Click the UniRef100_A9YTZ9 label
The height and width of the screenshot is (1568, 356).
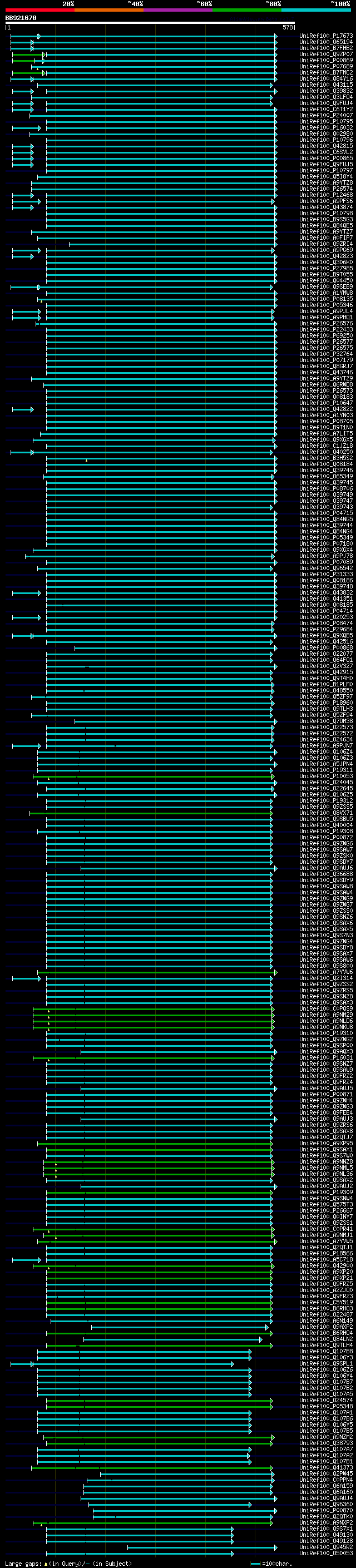[325, 378]
